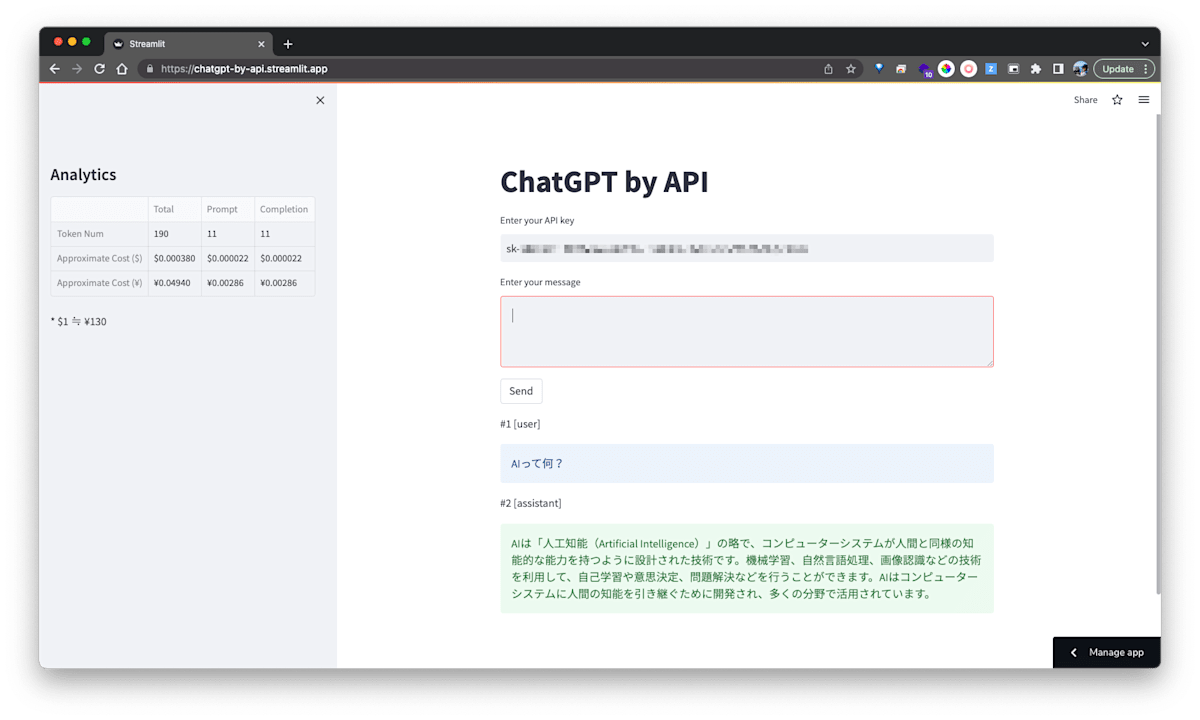
Task: Open the rainbow color wheel extension
Action: pyautogui.click(x=946, y=69)
